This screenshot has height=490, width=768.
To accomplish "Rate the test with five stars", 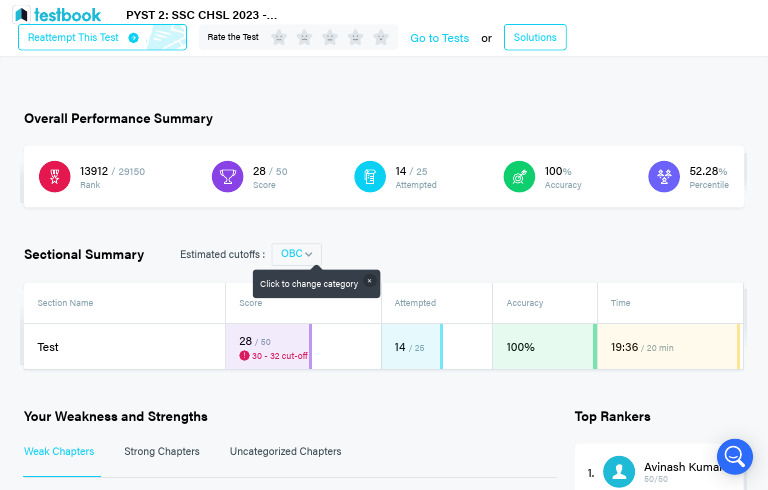I will pos(381,37).
